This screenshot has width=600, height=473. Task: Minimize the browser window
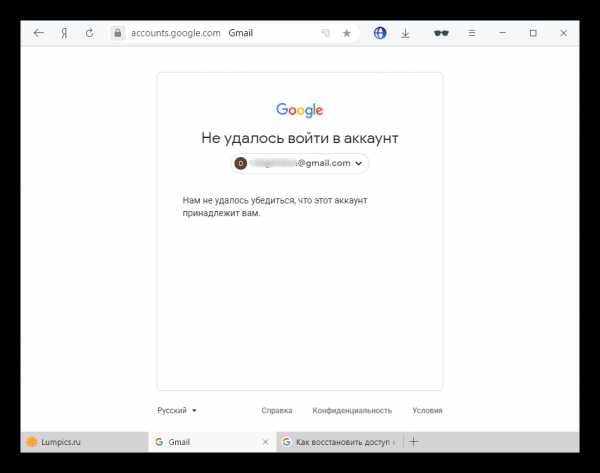[503, 33]
